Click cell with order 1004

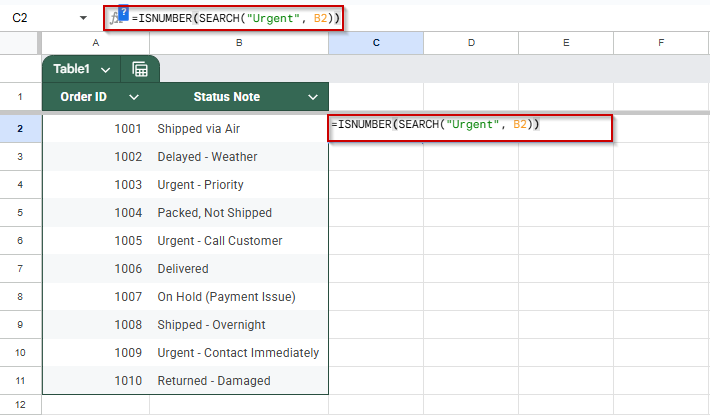(96, 213)
